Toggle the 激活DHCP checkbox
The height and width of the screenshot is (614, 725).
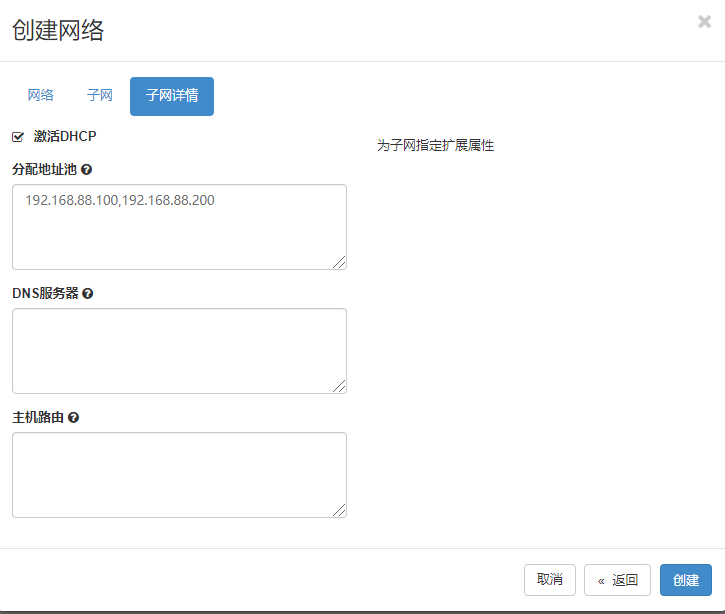(18, 137)
